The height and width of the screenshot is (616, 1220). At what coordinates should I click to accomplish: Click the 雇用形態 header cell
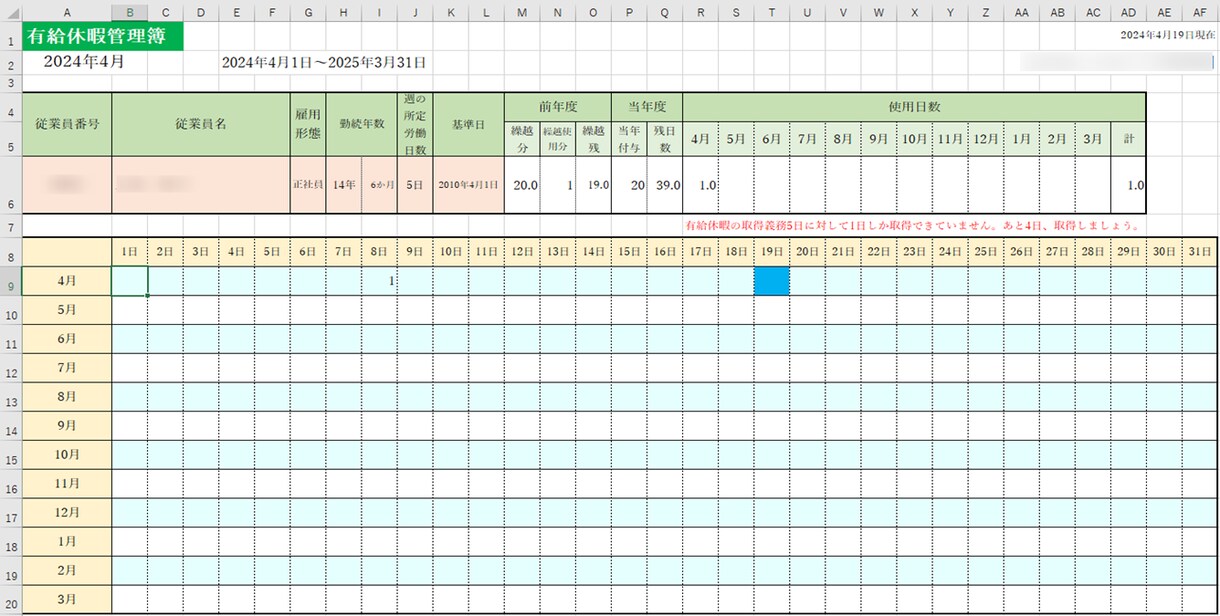tap(308, 125)
